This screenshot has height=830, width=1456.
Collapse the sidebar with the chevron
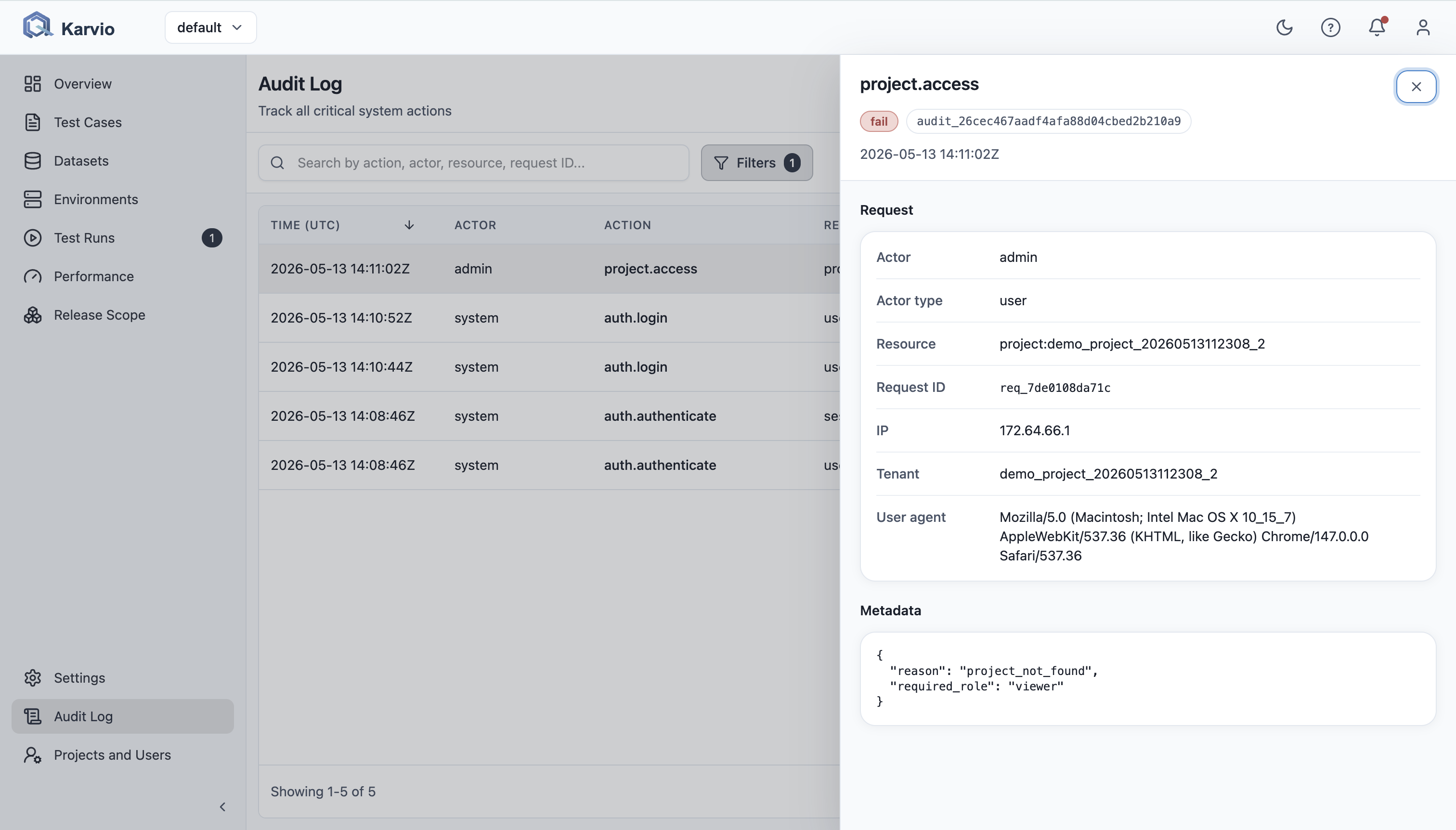(222, 806)
